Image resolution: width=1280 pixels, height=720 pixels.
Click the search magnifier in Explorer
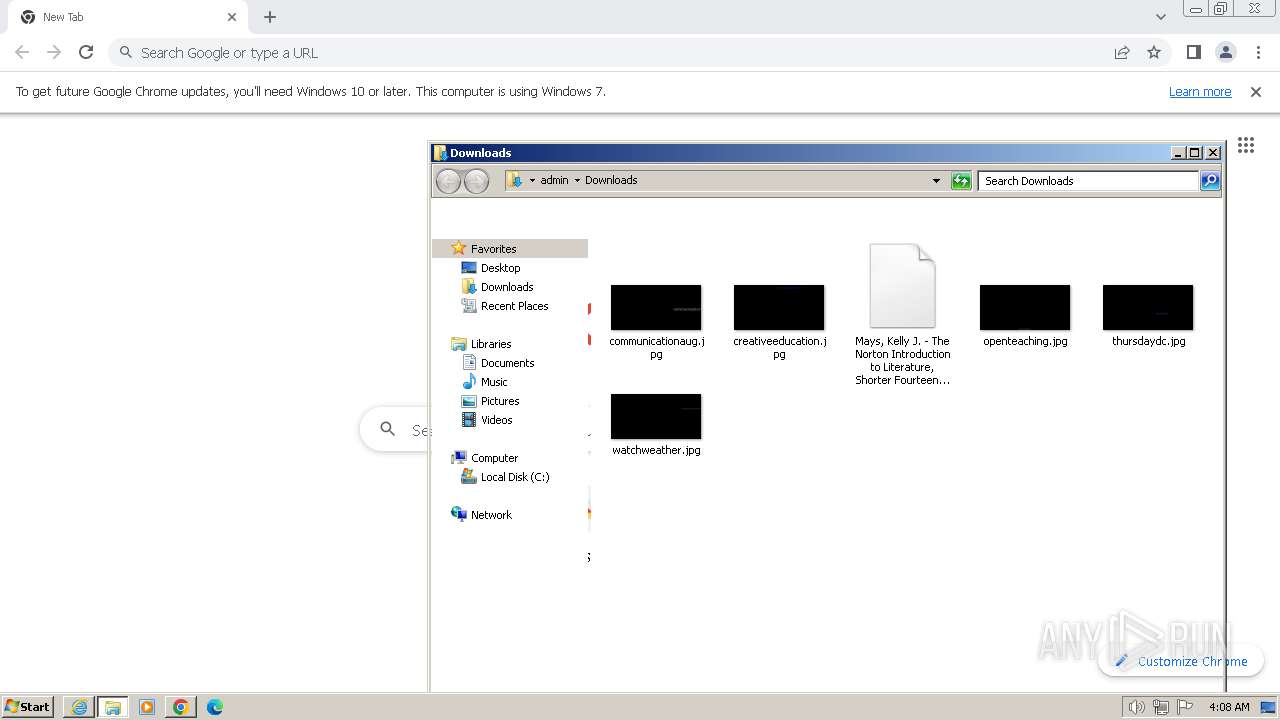[x=1210, y=181]
